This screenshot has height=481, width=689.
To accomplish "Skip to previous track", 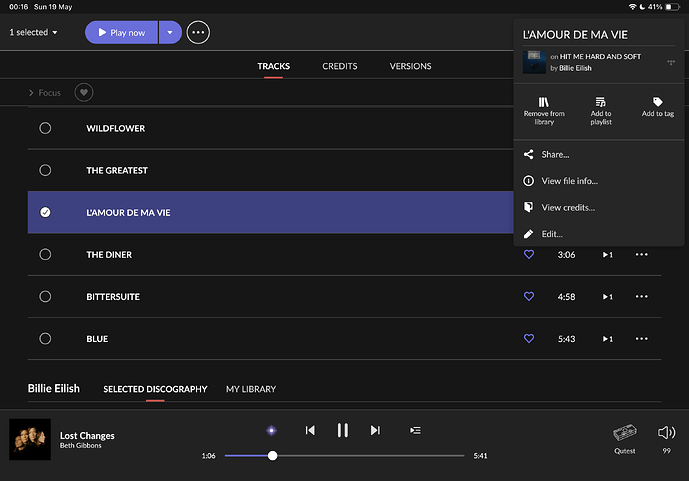I will 310,430.
